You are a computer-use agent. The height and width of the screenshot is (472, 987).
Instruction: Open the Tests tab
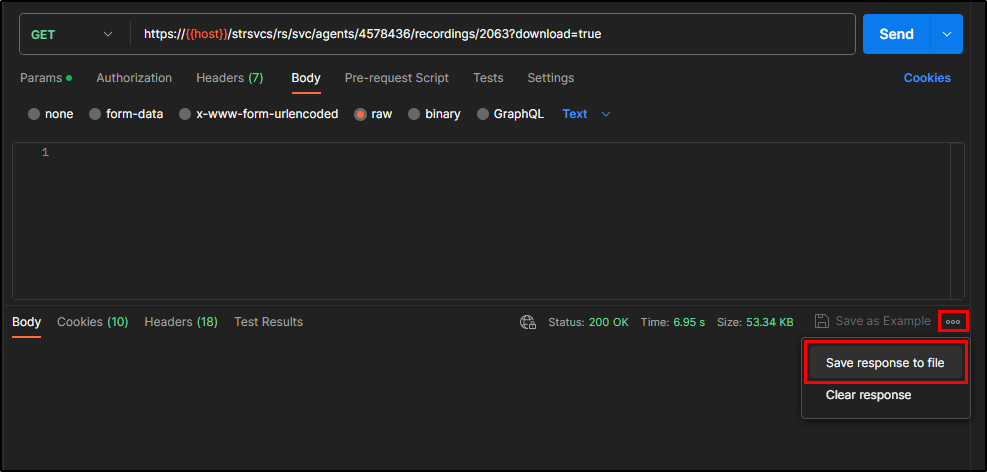(x=488, y=78)
